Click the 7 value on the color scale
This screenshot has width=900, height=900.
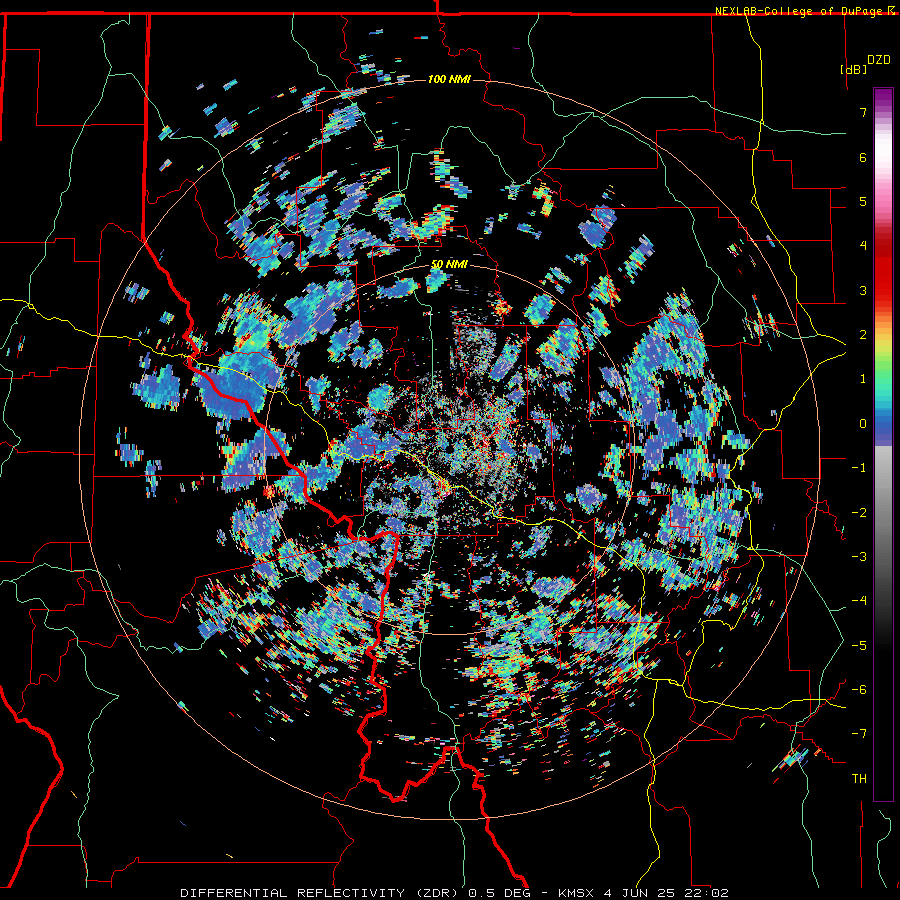863,112
